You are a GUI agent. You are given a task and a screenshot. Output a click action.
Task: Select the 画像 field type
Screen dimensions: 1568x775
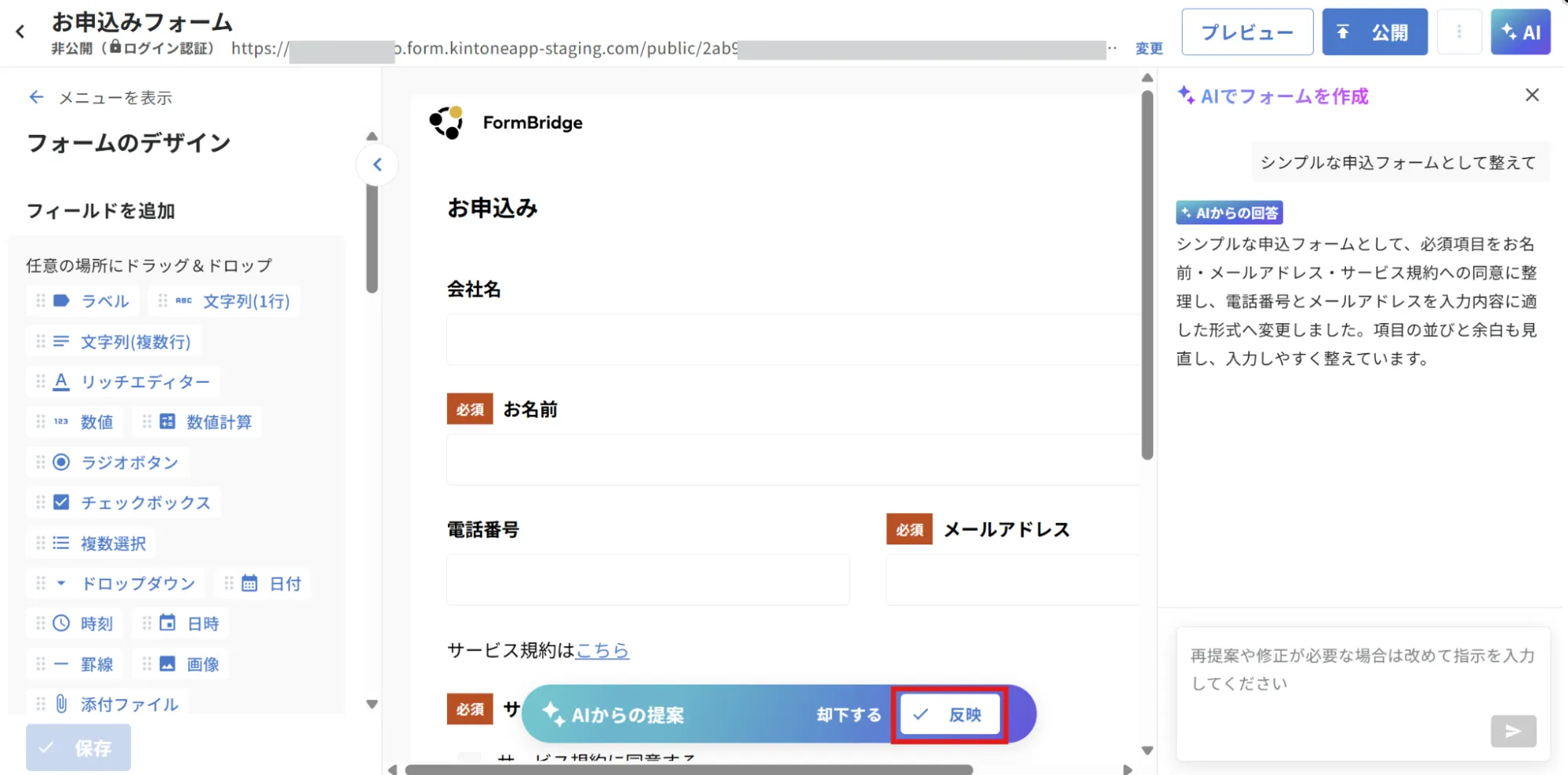pyautogui.click(x=180, y=664)
